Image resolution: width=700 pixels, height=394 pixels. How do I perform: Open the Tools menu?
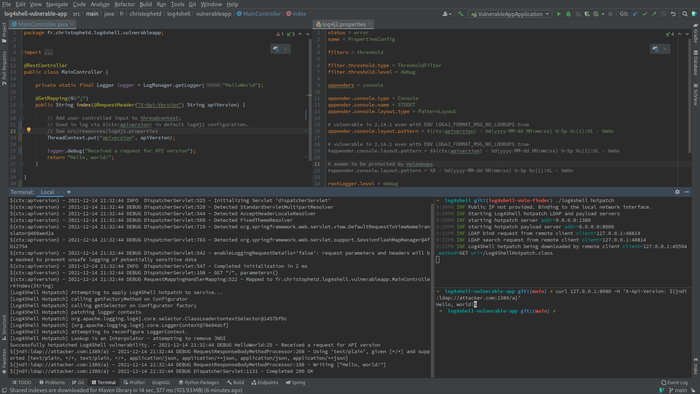177,4
